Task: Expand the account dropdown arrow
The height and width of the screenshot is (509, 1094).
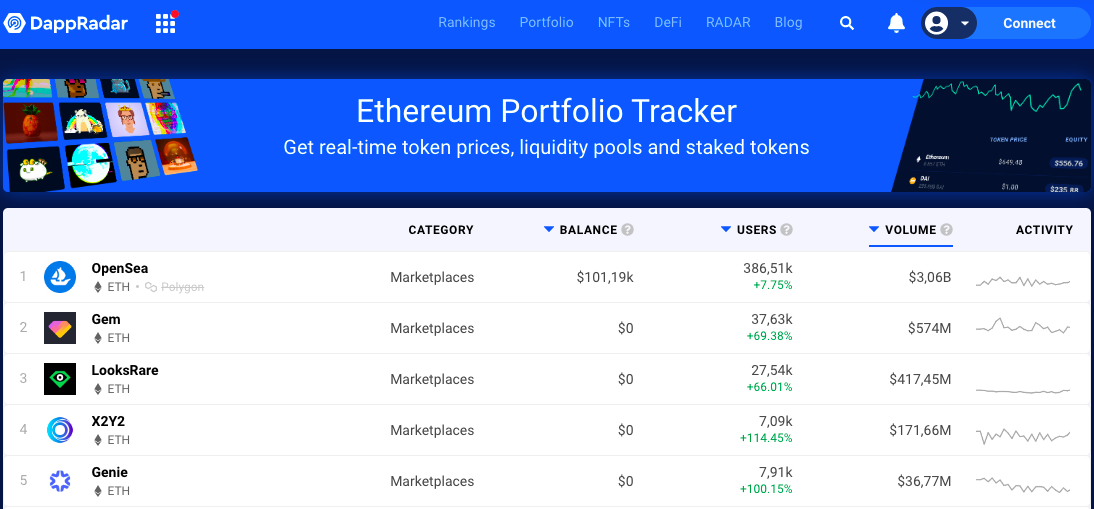Action: tap(965, 23)
